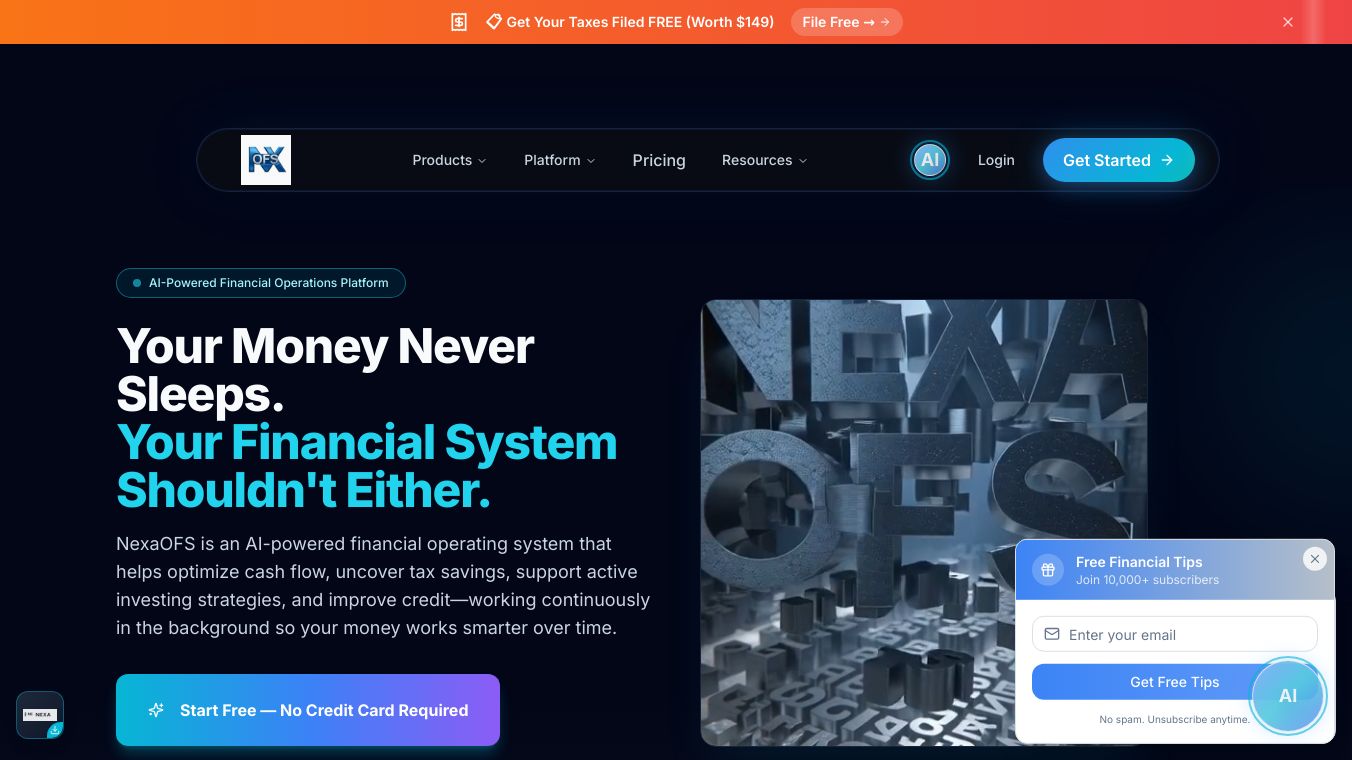The width and height of the screenshot is (1352, 760).
Task: Click the Nexa install app icon
Action: click(40, 715)
